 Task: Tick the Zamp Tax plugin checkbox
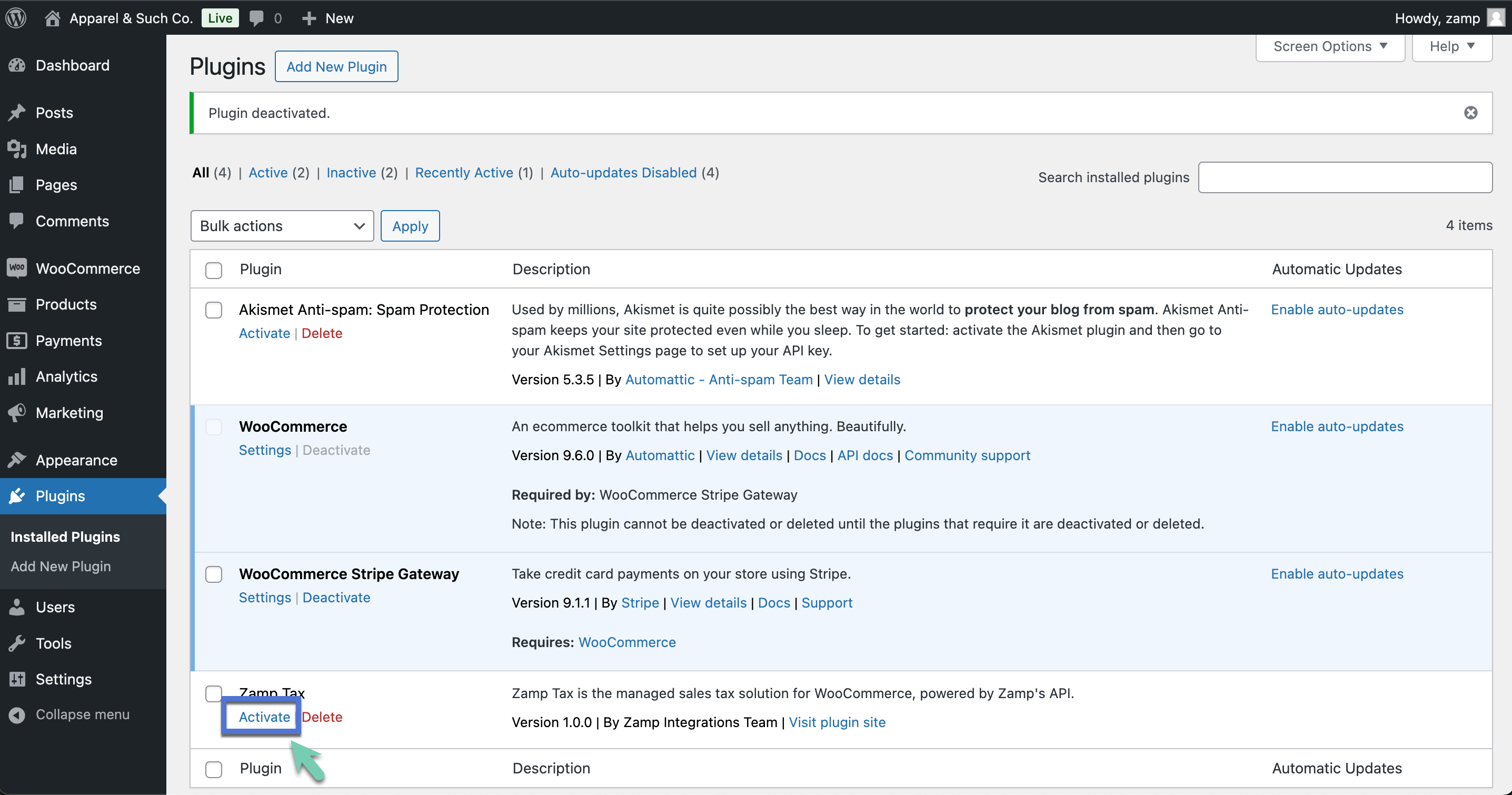point(214,693)
